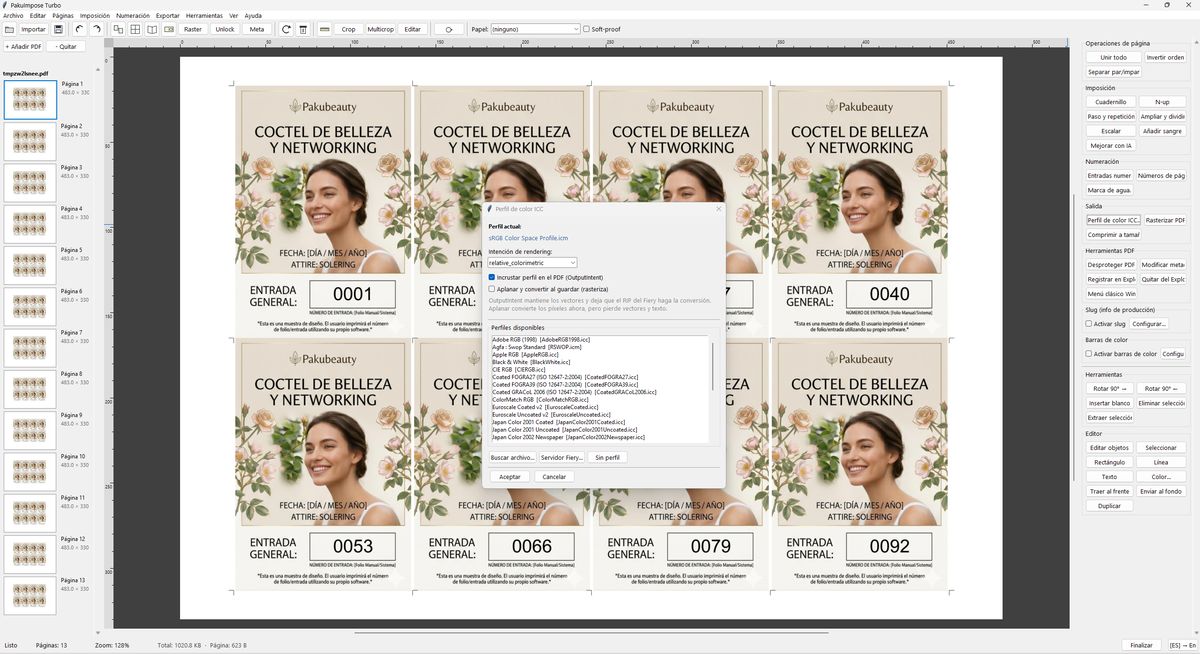Click the Multicrop toolbar button
1200x654 pixels.
coord(381,29)
